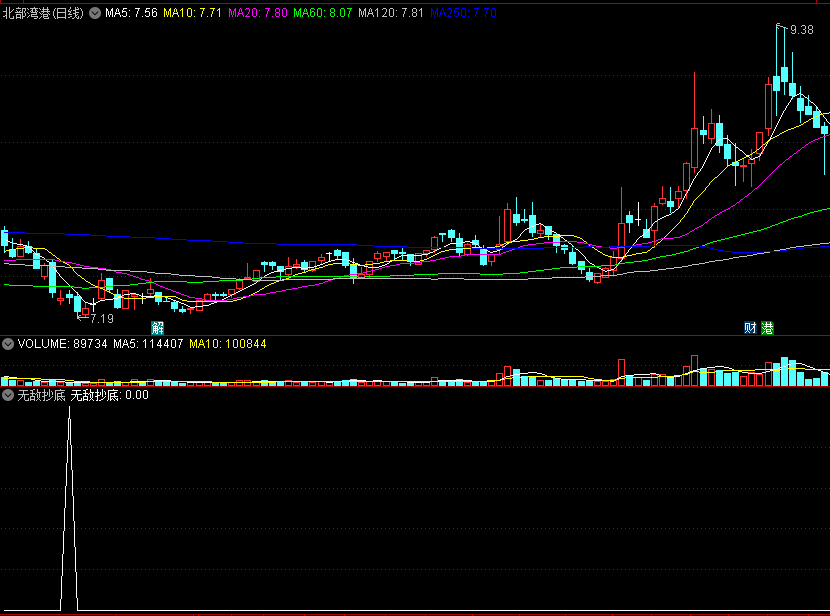Select the MA120: 7.81 label
The image size is (830, 616).
[x=391, y=13]
